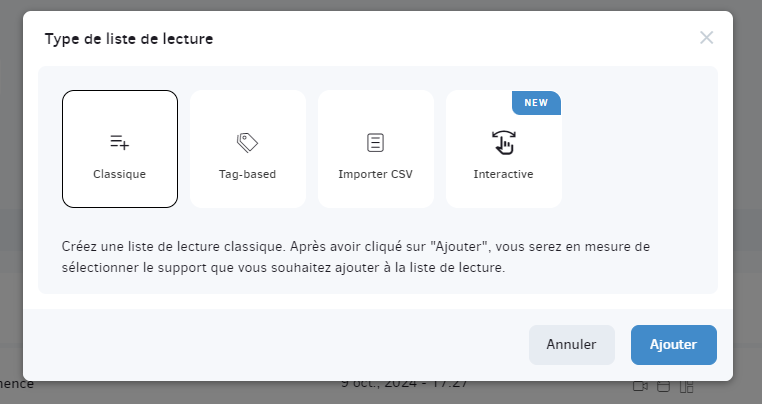Viewport: 762px width, 404px height.
Task: Click the "Interactive" text label
Action: pyautogui.click(x=503, y=174)
